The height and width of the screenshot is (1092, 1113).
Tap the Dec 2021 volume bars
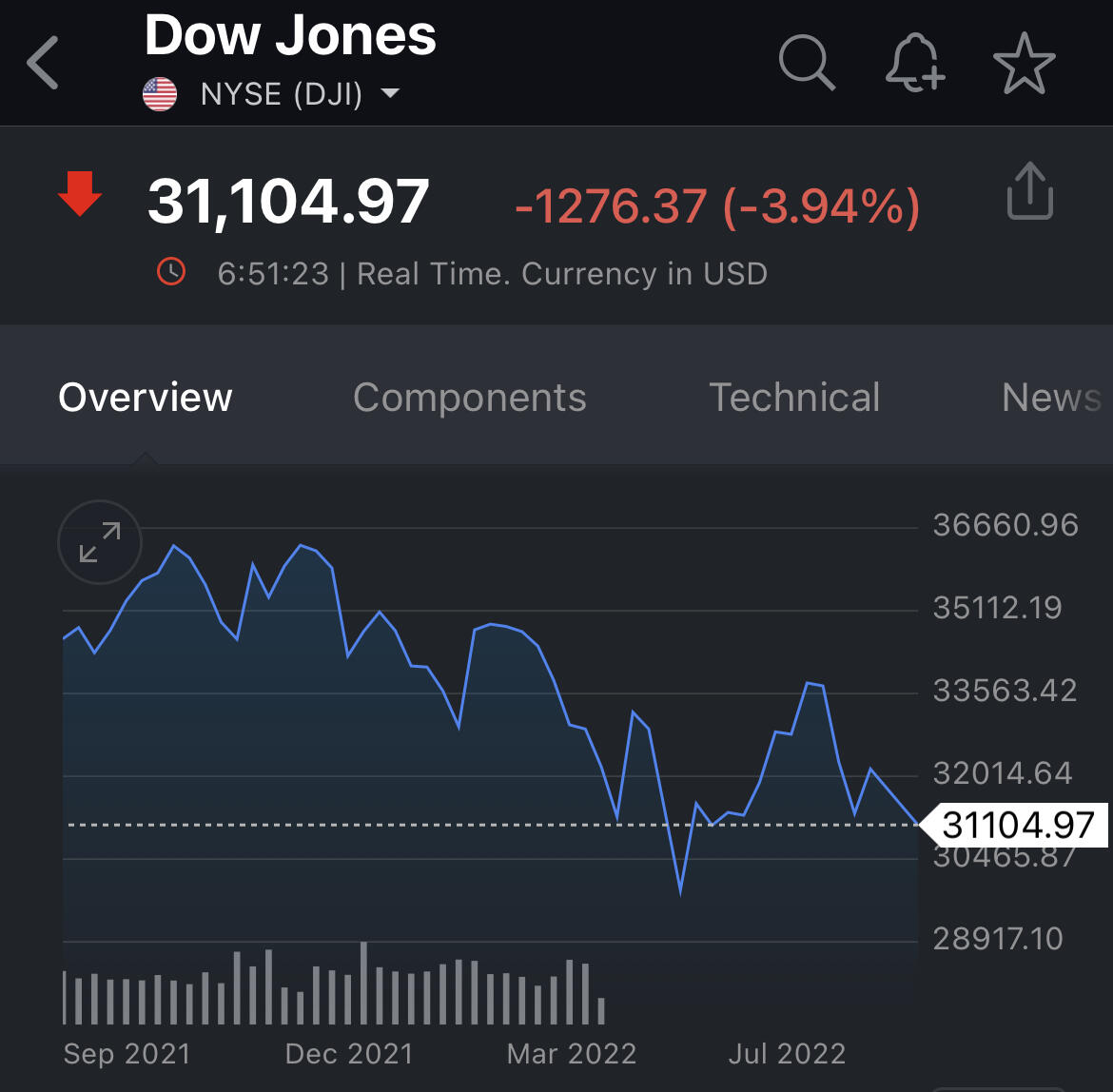click(349, 989)
